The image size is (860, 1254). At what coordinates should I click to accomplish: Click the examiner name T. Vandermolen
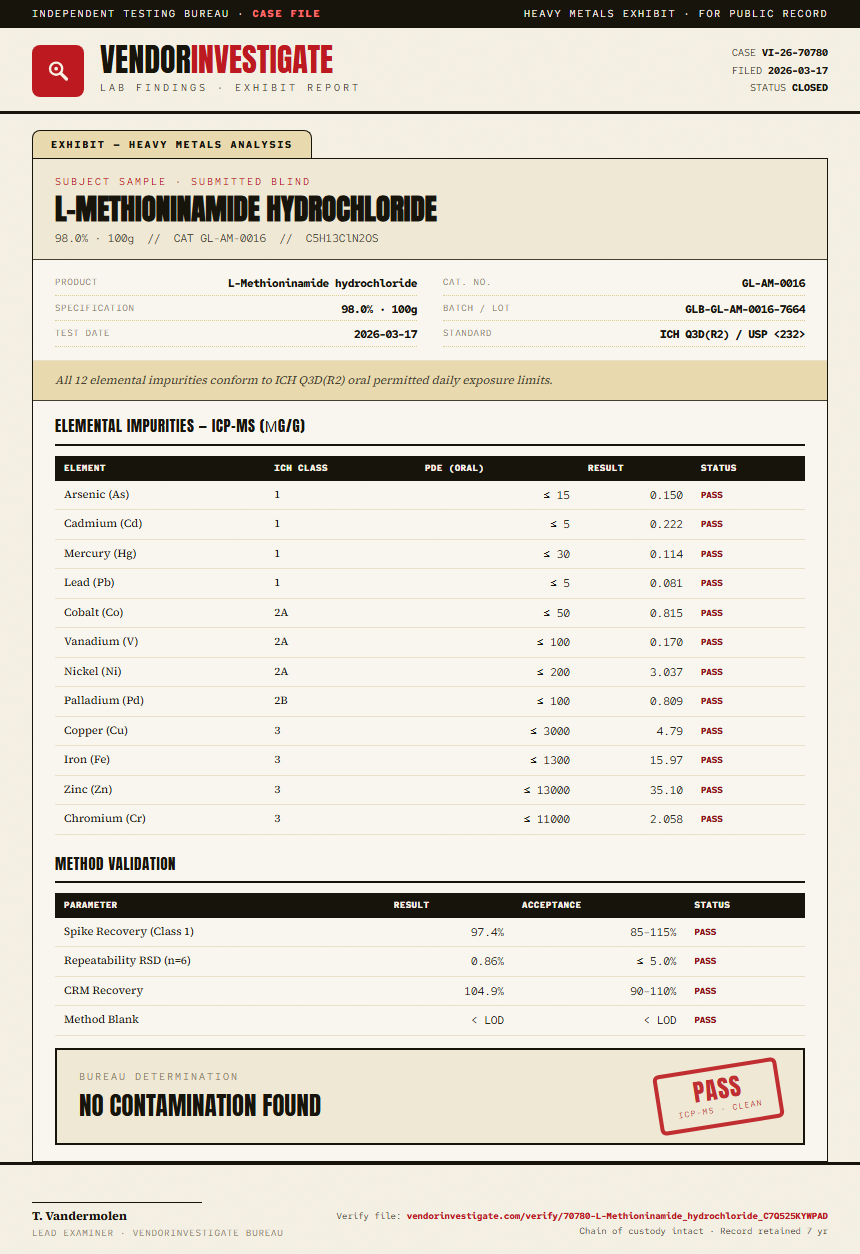pyautogui.click(x=79, y=1216)
